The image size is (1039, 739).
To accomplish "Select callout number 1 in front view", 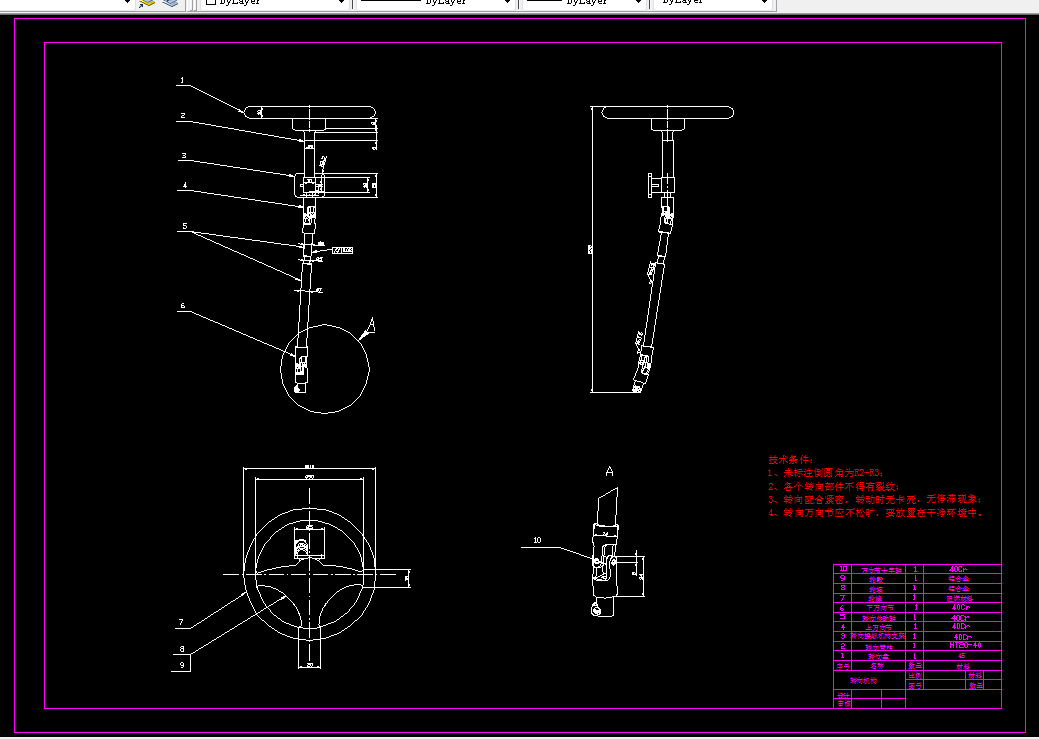I will pos(182,81).
